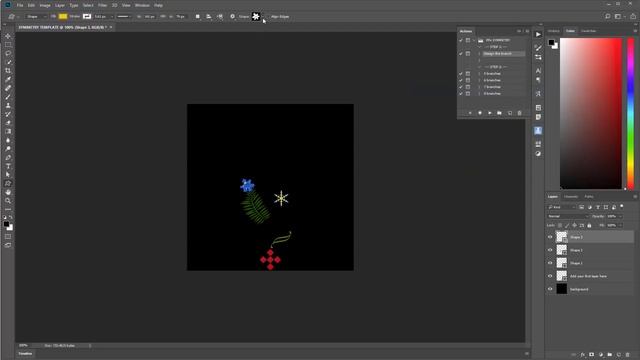
Task: Open the tool mode Shape dropdown
Action: 36,17
